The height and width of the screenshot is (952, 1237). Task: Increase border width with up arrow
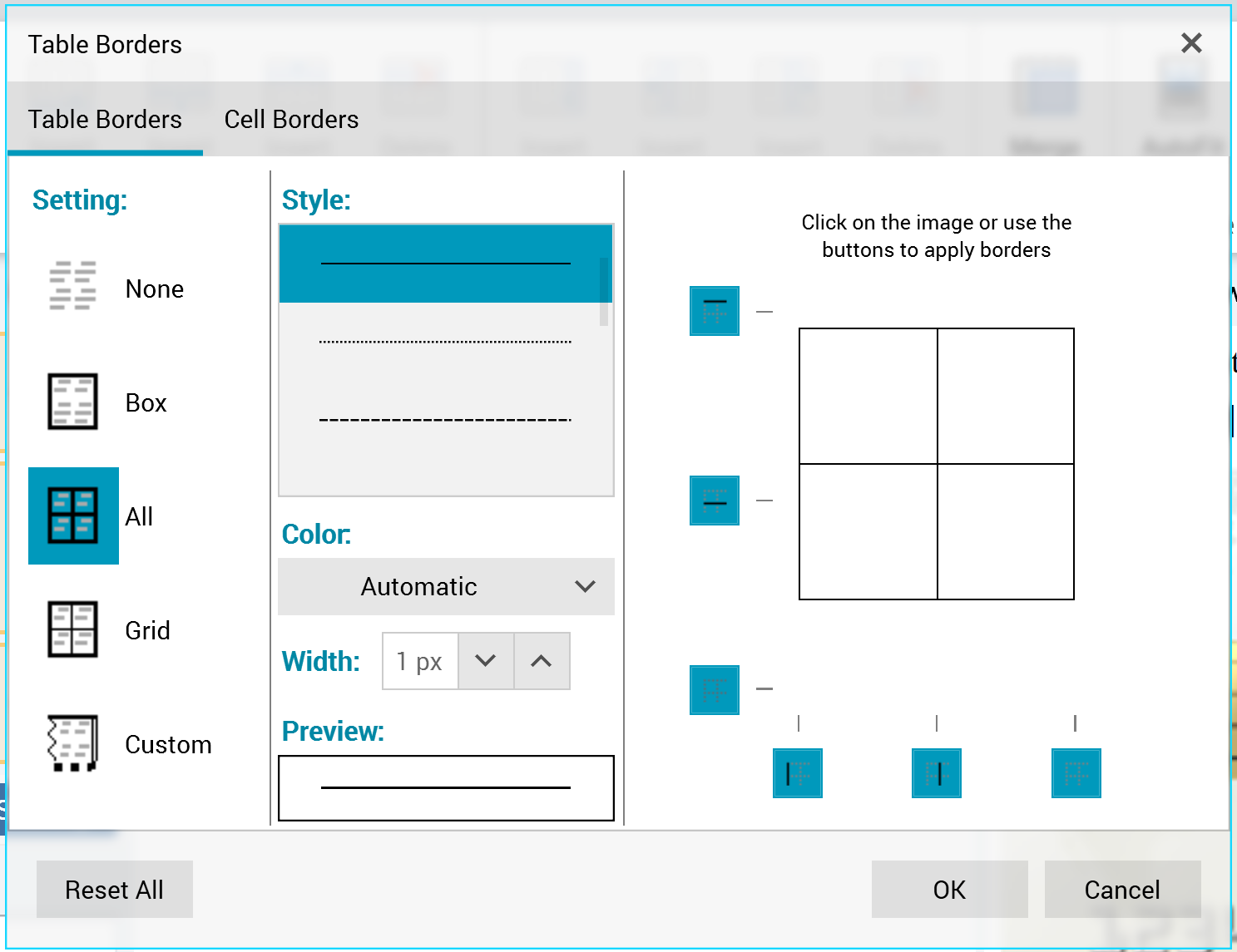[x=542, y=661]
